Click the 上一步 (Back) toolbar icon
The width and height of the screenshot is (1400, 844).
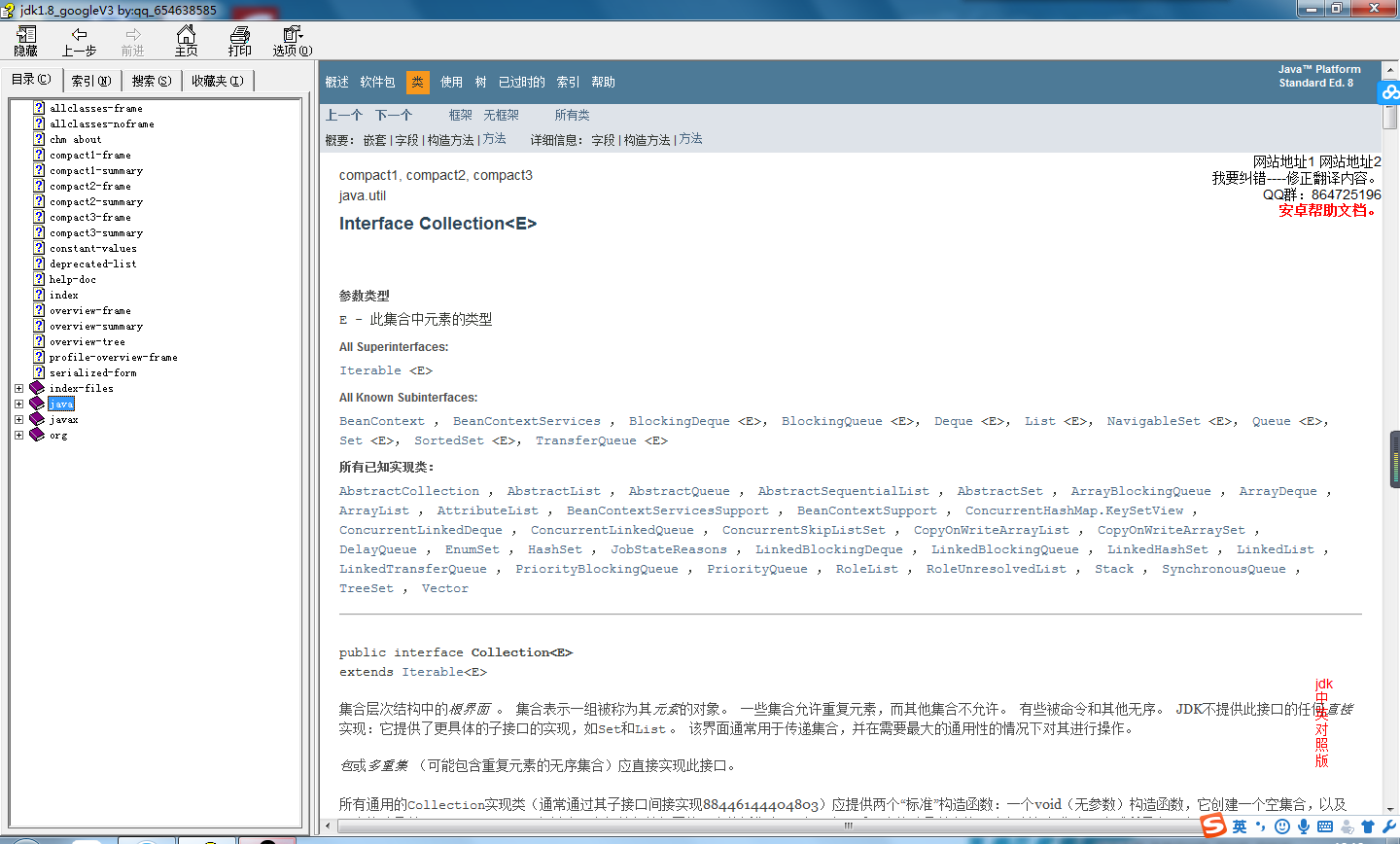coord(79,41)
